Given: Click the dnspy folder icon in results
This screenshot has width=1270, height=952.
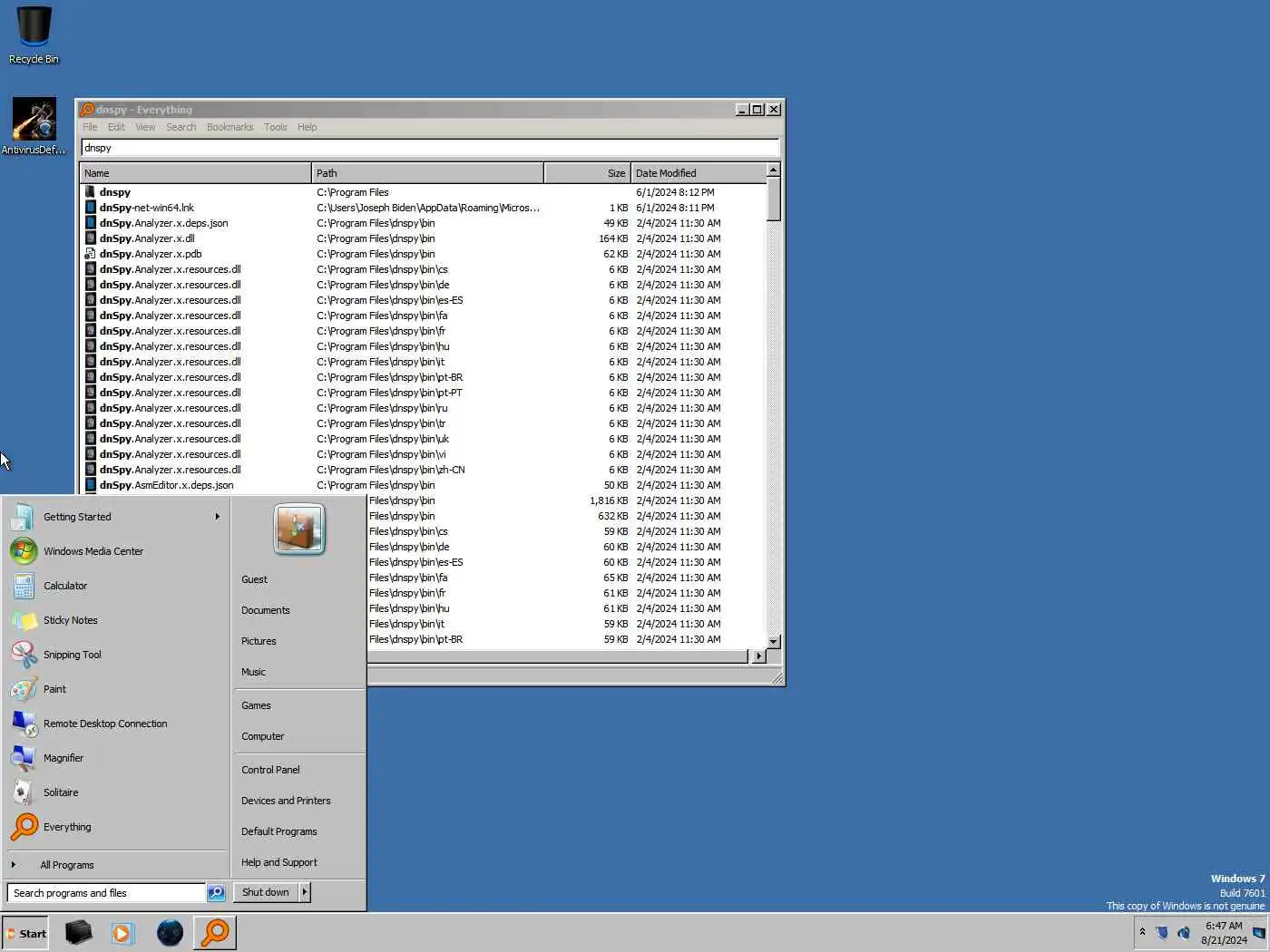Looking at the screenshot, I should click(90, 192).
